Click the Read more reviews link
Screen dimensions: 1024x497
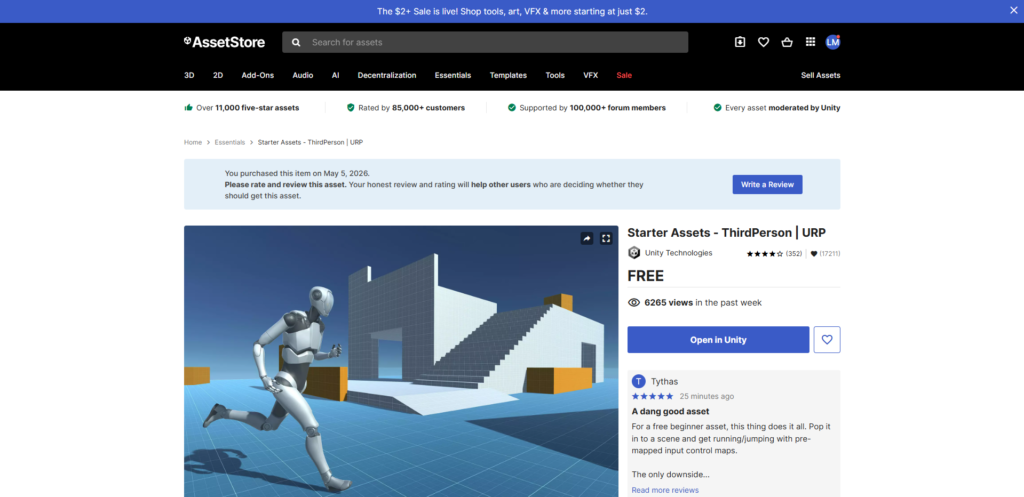665,490
